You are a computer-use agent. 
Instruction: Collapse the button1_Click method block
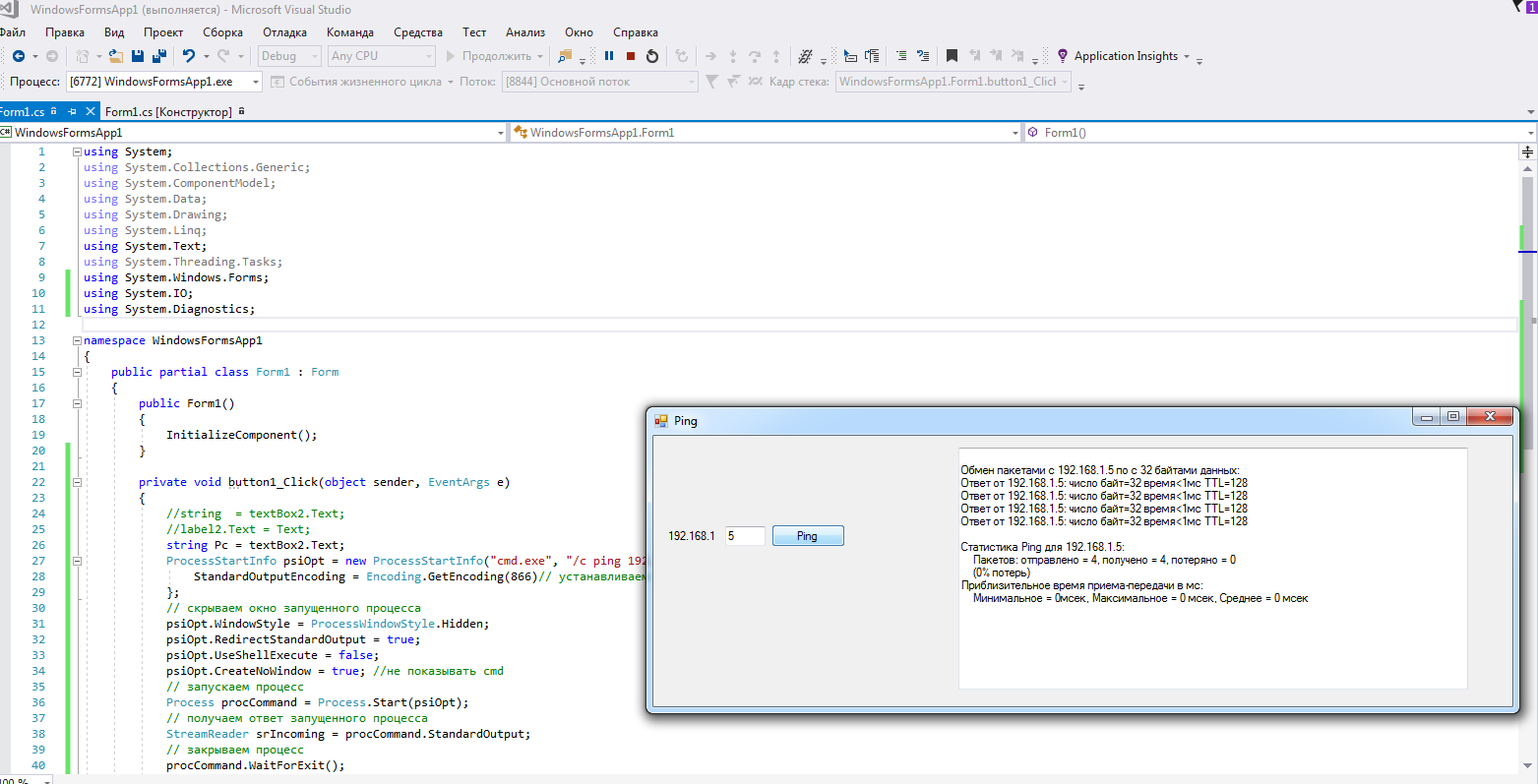[77, 482]
